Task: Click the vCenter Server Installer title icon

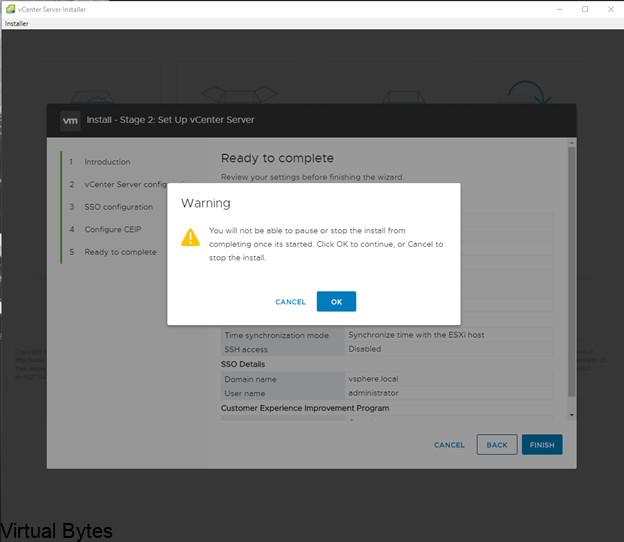Action: (10, 9)
